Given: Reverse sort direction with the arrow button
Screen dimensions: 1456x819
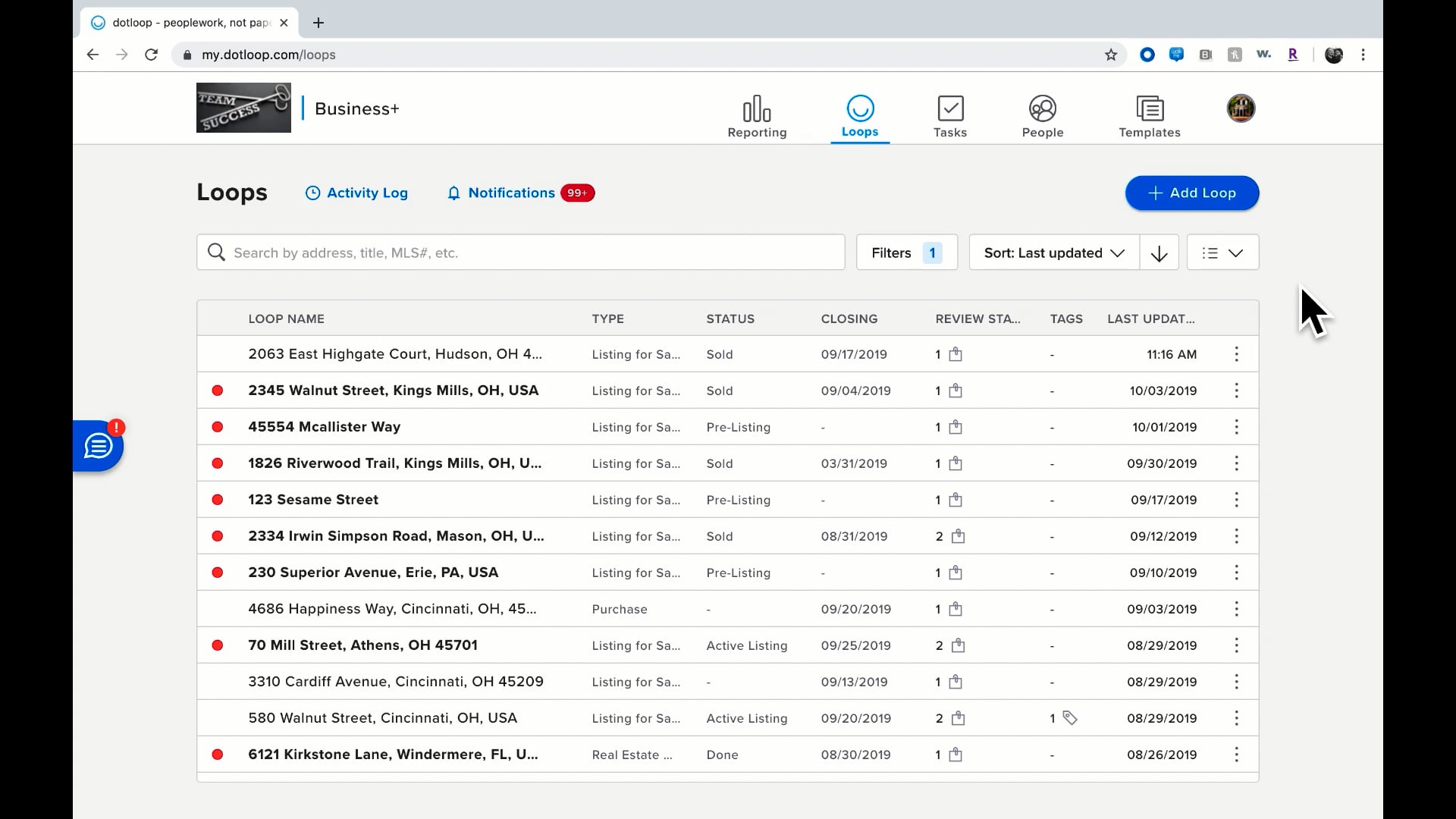Looking at the screenshot, I should 1159,253.
